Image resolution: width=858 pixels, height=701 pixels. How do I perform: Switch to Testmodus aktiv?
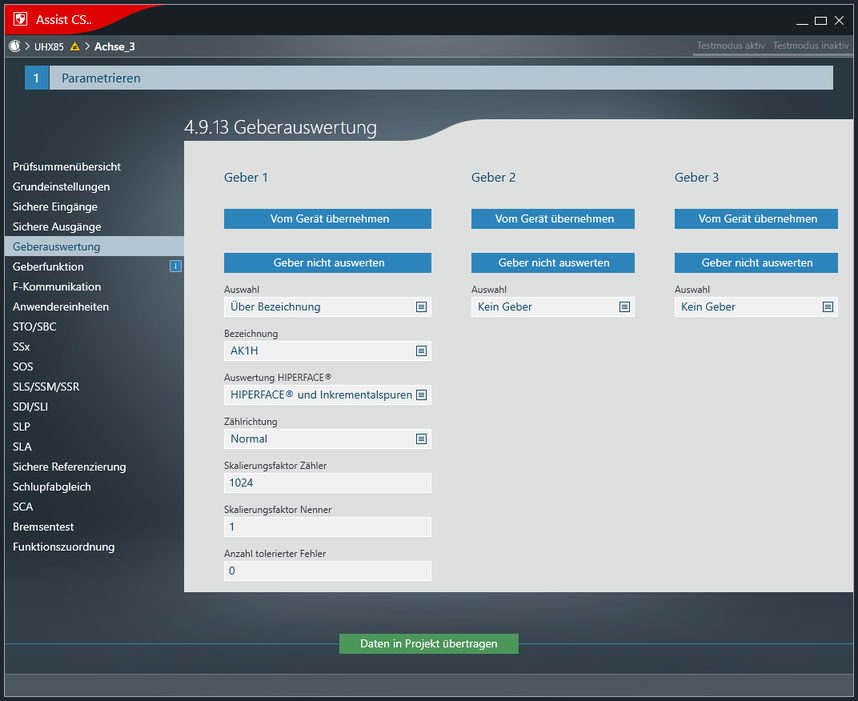click(730, 46)
